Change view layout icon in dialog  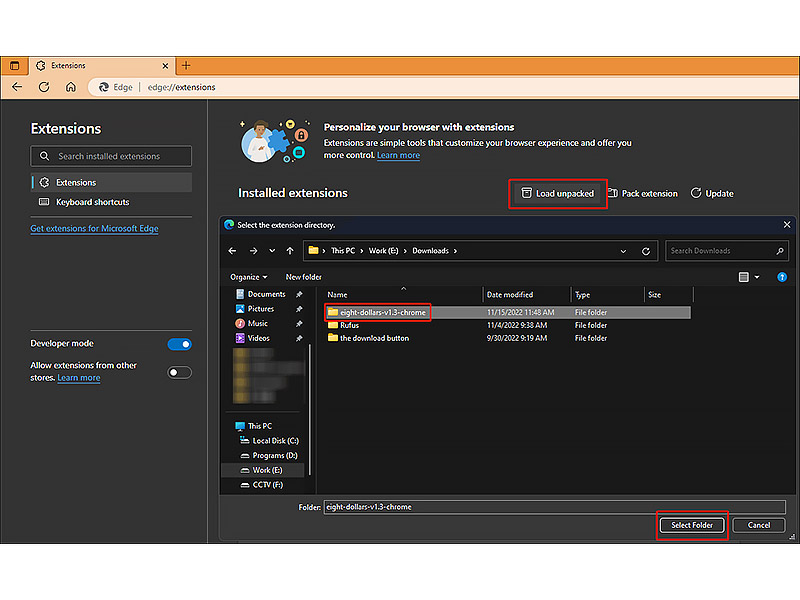pyautogui.click(x=743, y=277)
